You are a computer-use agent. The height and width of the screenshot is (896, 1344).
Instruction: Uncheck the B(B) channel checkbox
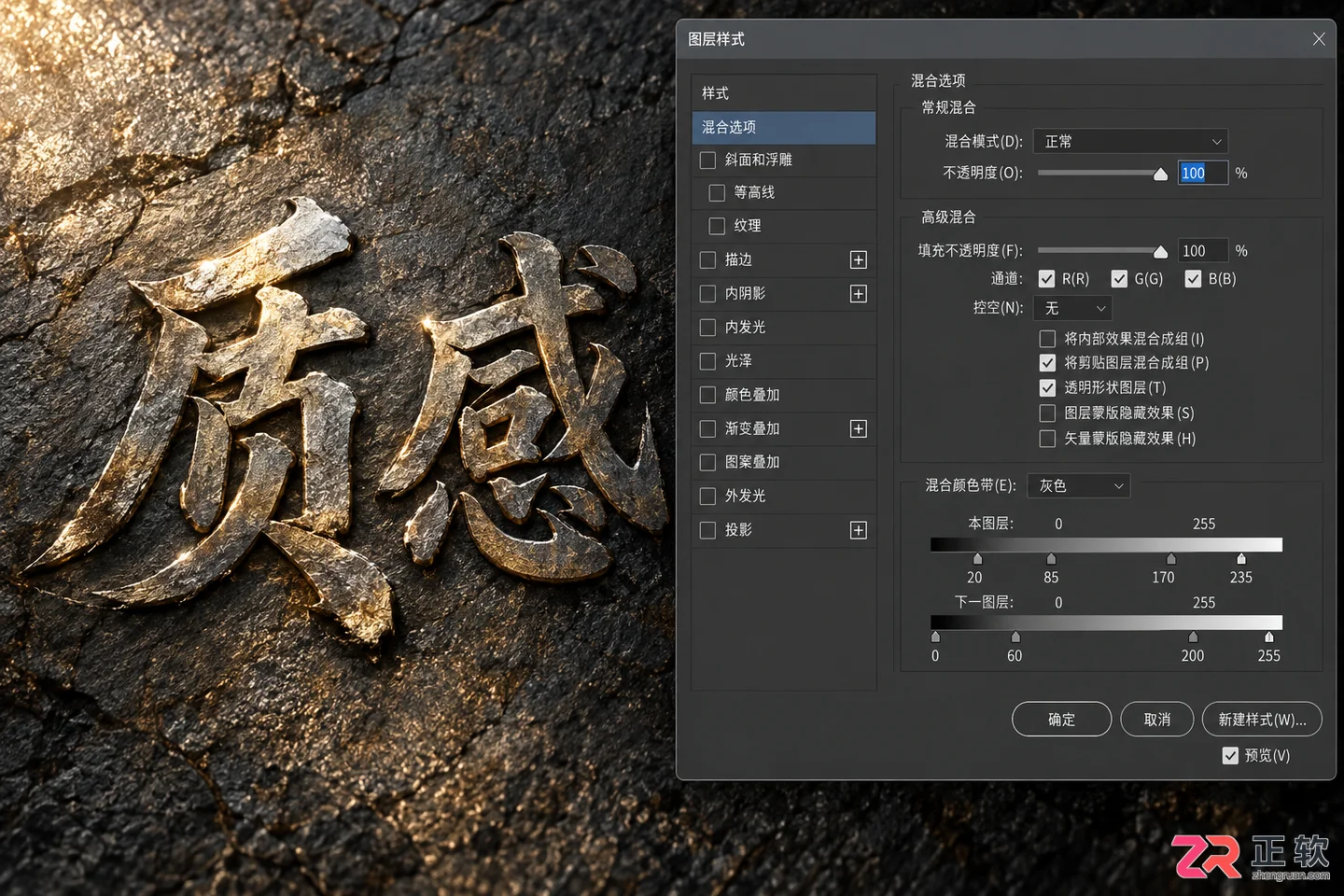click(1194, 279)
